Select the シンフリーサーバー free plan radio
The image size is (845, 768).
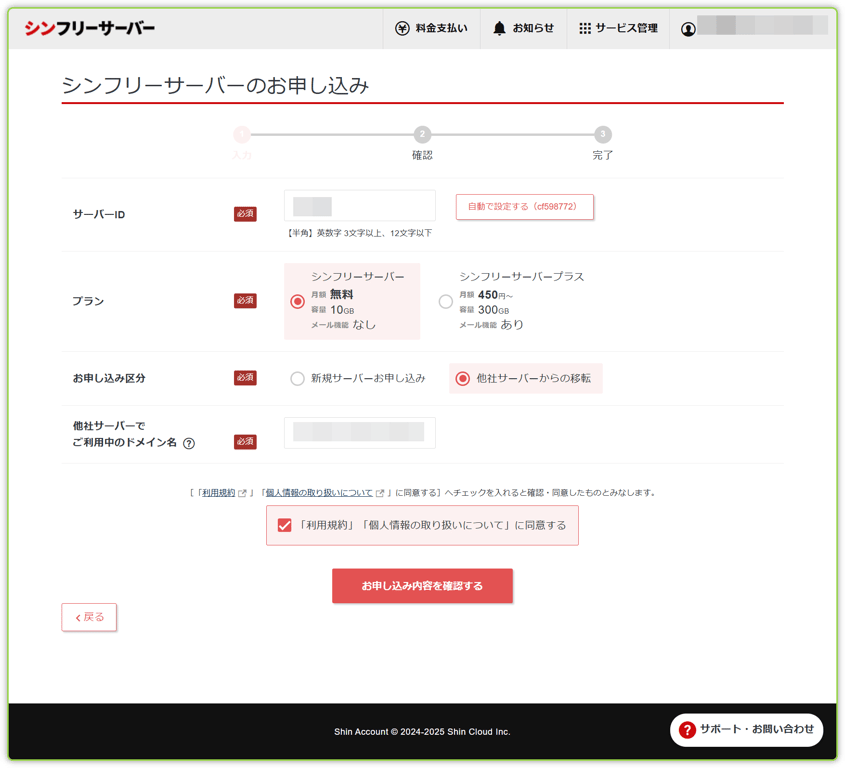click(297, 301)
